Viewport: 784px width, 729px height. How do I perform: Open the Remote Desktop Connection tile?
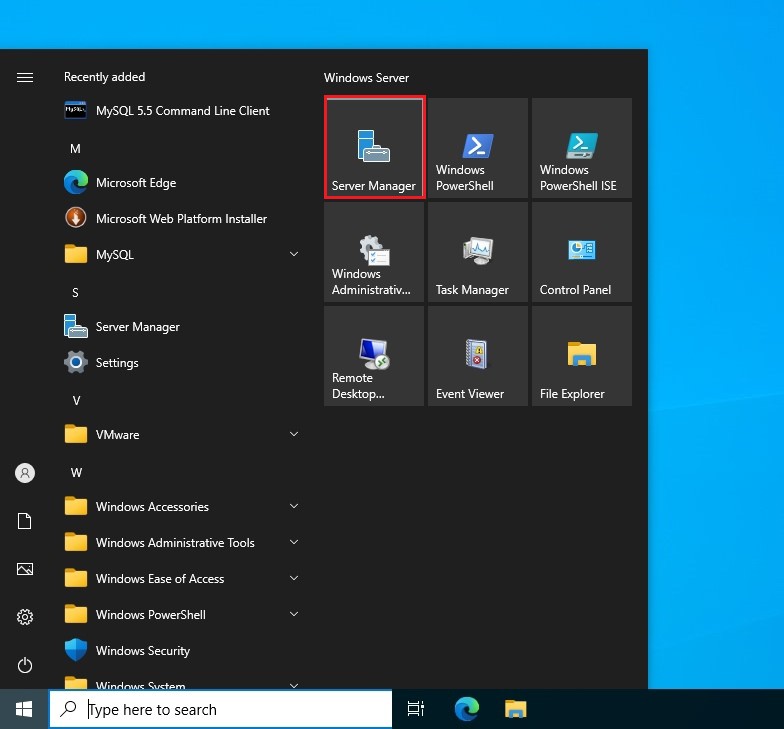pyautogui.click(x=374, y=356)
